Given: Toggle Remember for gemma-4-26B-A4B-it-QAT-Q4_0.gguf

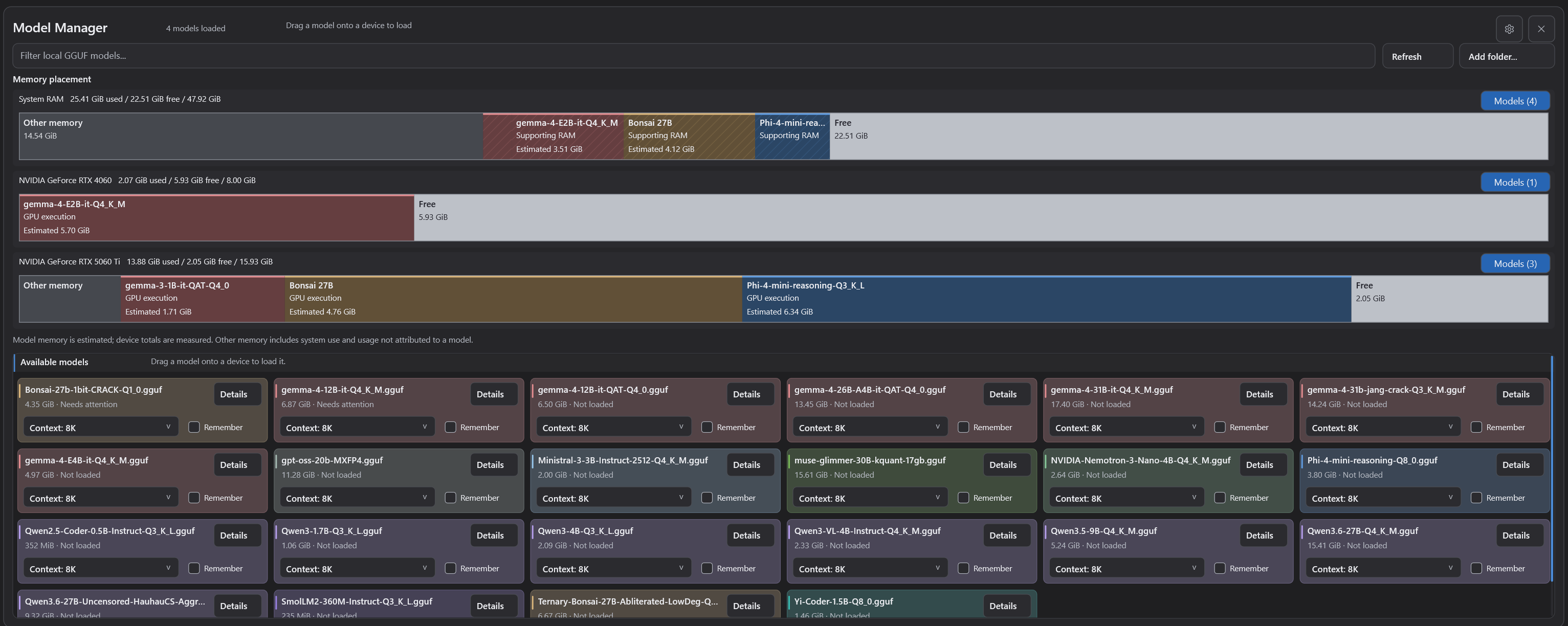Looking at the screenshot, I should coord(963,427).
